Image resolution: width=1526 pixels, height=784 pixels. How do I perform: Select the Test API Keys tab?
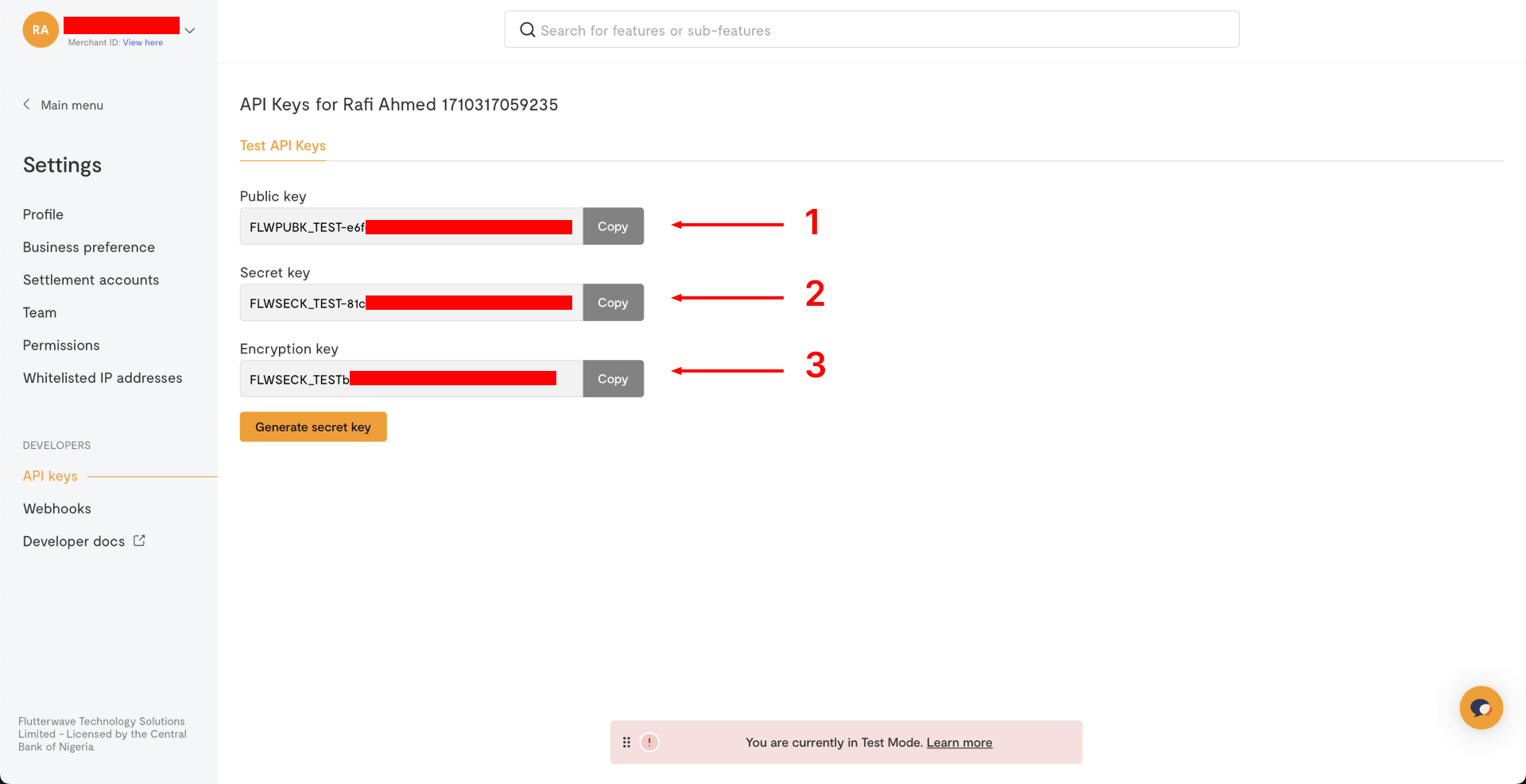click(283, 145)
